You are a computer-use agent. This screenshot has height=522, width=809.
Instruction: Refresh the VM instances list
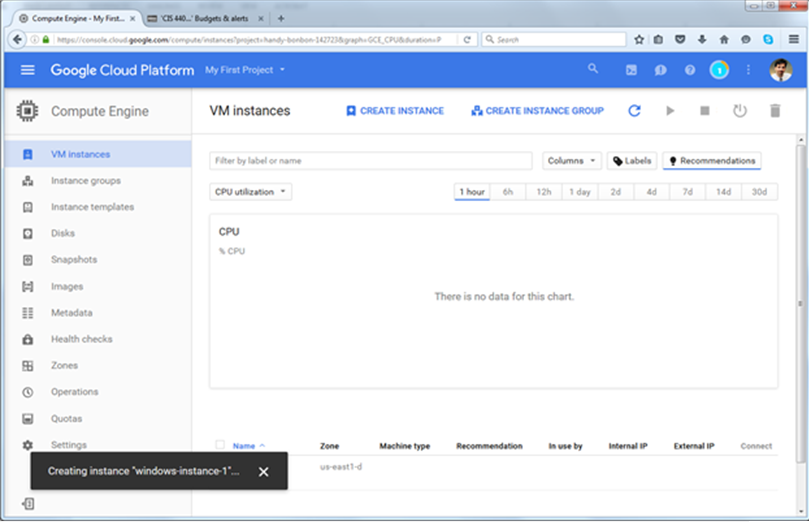point(635,110)
